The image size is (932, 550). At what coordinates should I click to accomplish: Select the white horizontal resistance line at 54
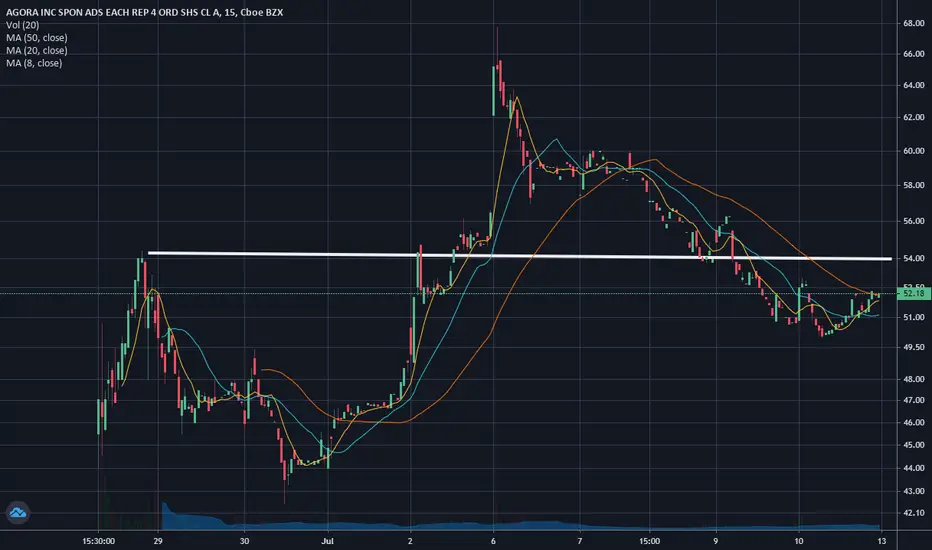(519, 256)
